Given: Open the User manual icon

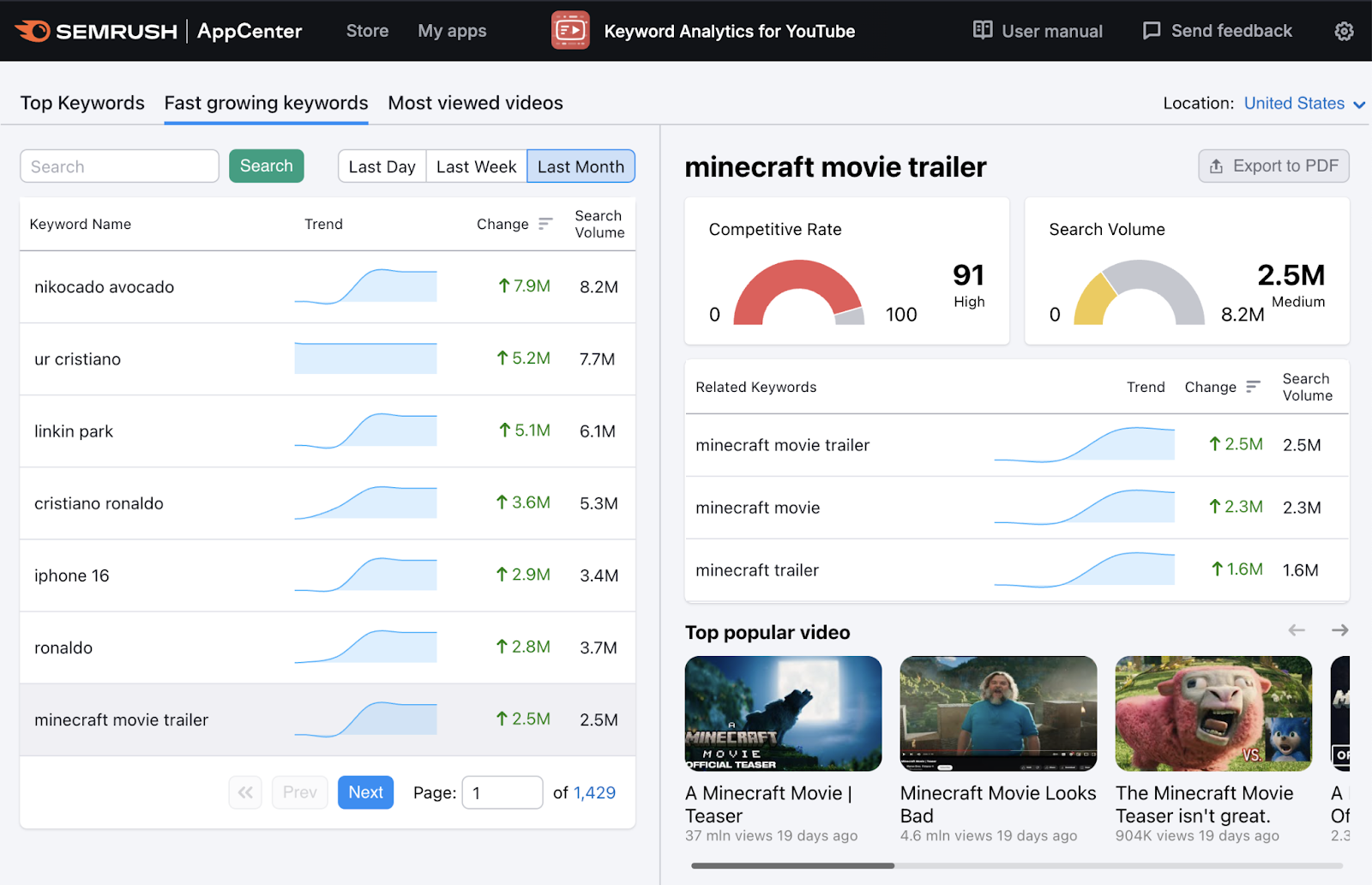Looking at the screenshot, I should point(981,30).
